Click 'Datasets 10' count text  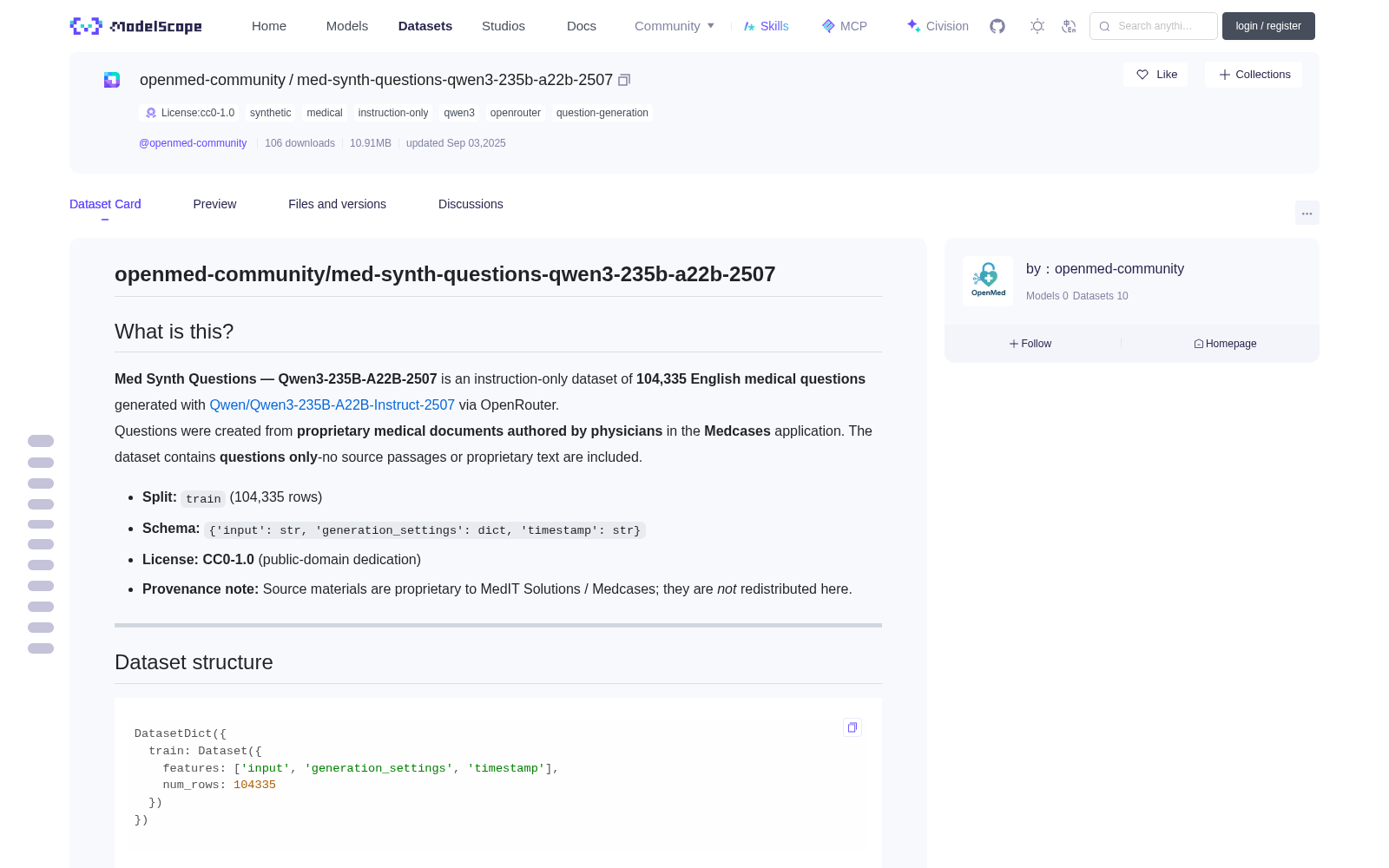pos(1101,296)
